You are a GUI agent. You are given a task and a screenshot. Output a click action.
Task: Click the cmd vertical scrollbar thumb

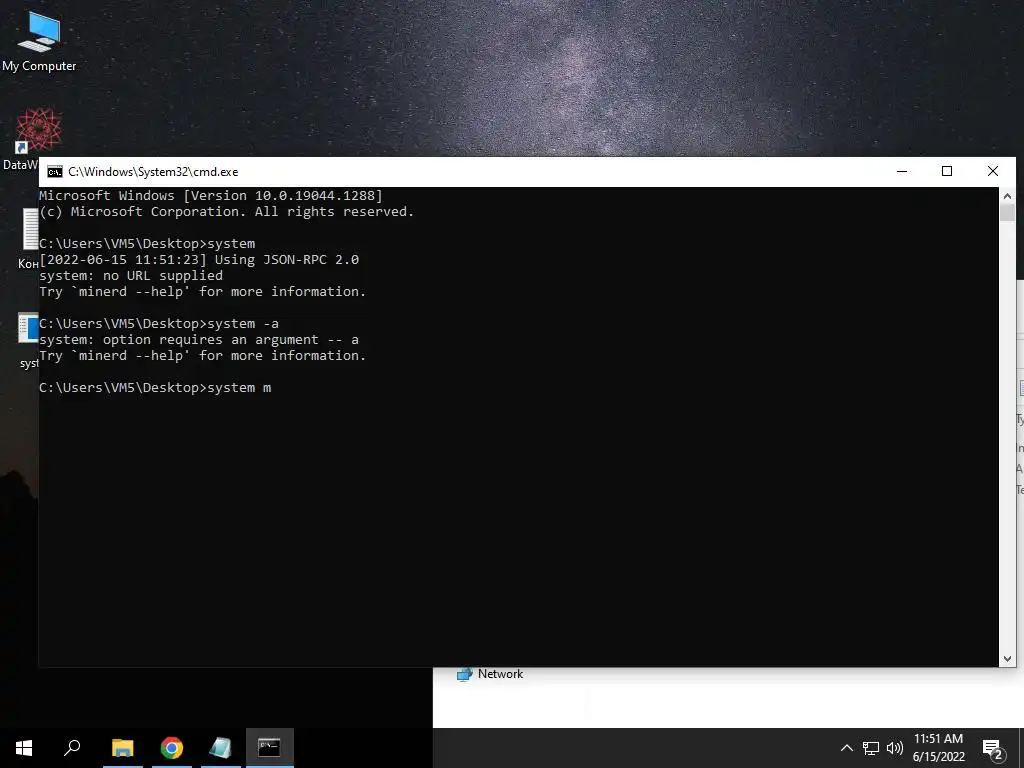click(1007, 212)
